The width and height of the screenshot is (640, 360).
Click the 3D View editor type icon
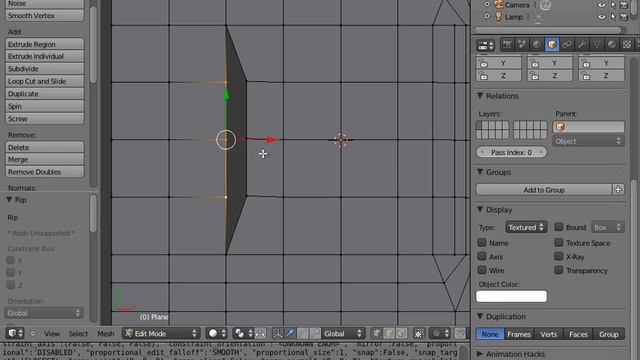[16, 333]
